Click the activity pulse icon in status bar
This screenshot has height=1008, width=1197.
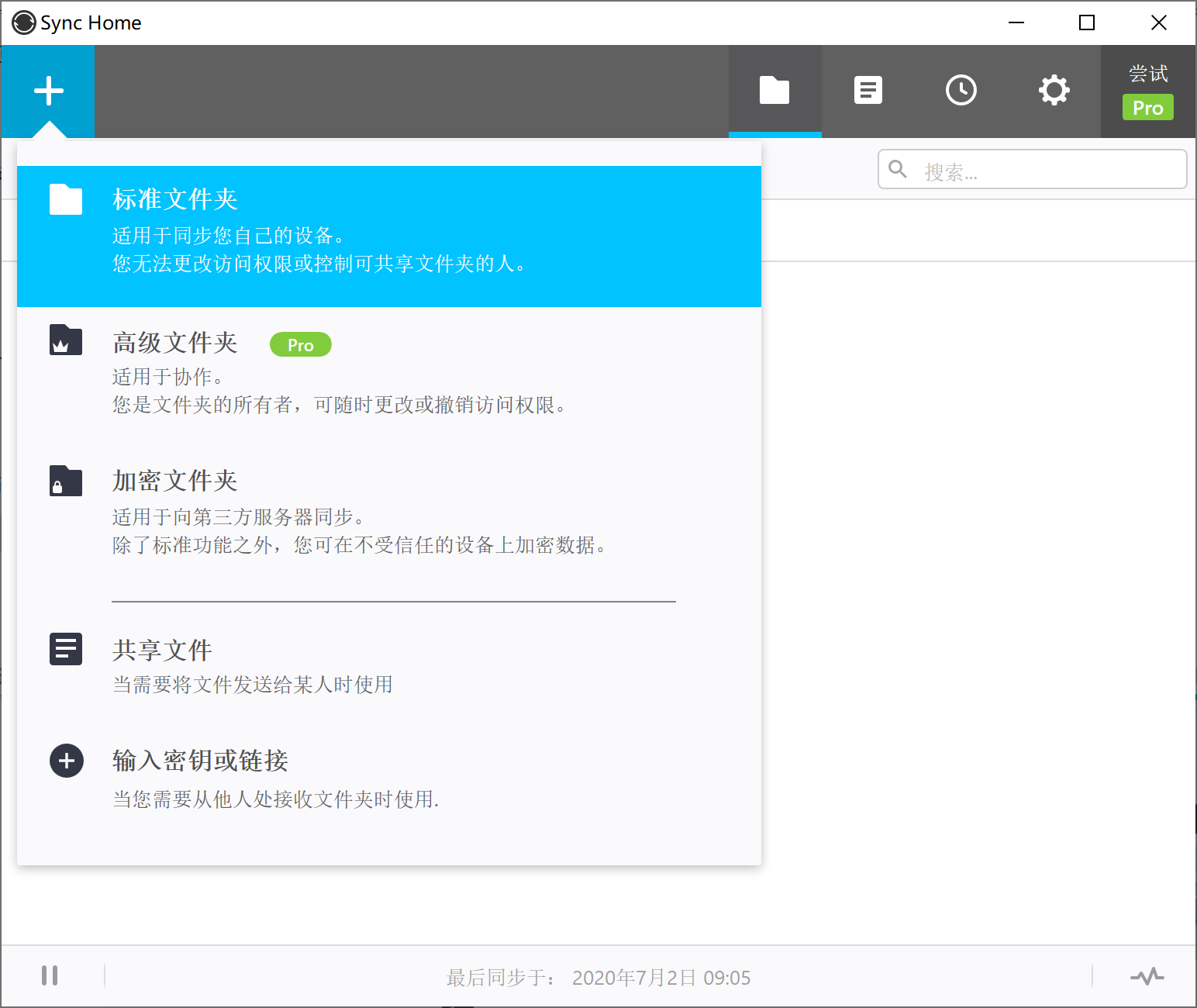click(1147, 976)
